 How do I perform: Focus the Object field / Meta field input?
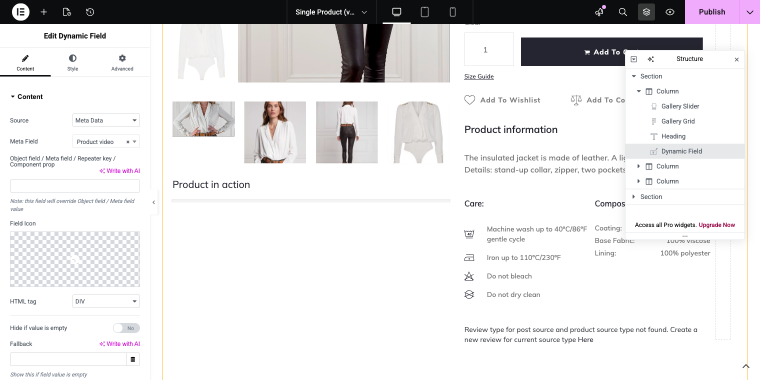tap(75, 186)
